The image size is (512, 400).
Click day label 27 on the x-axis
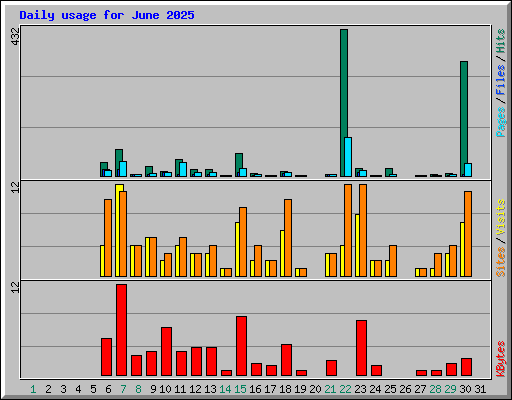tap(420, 389)
